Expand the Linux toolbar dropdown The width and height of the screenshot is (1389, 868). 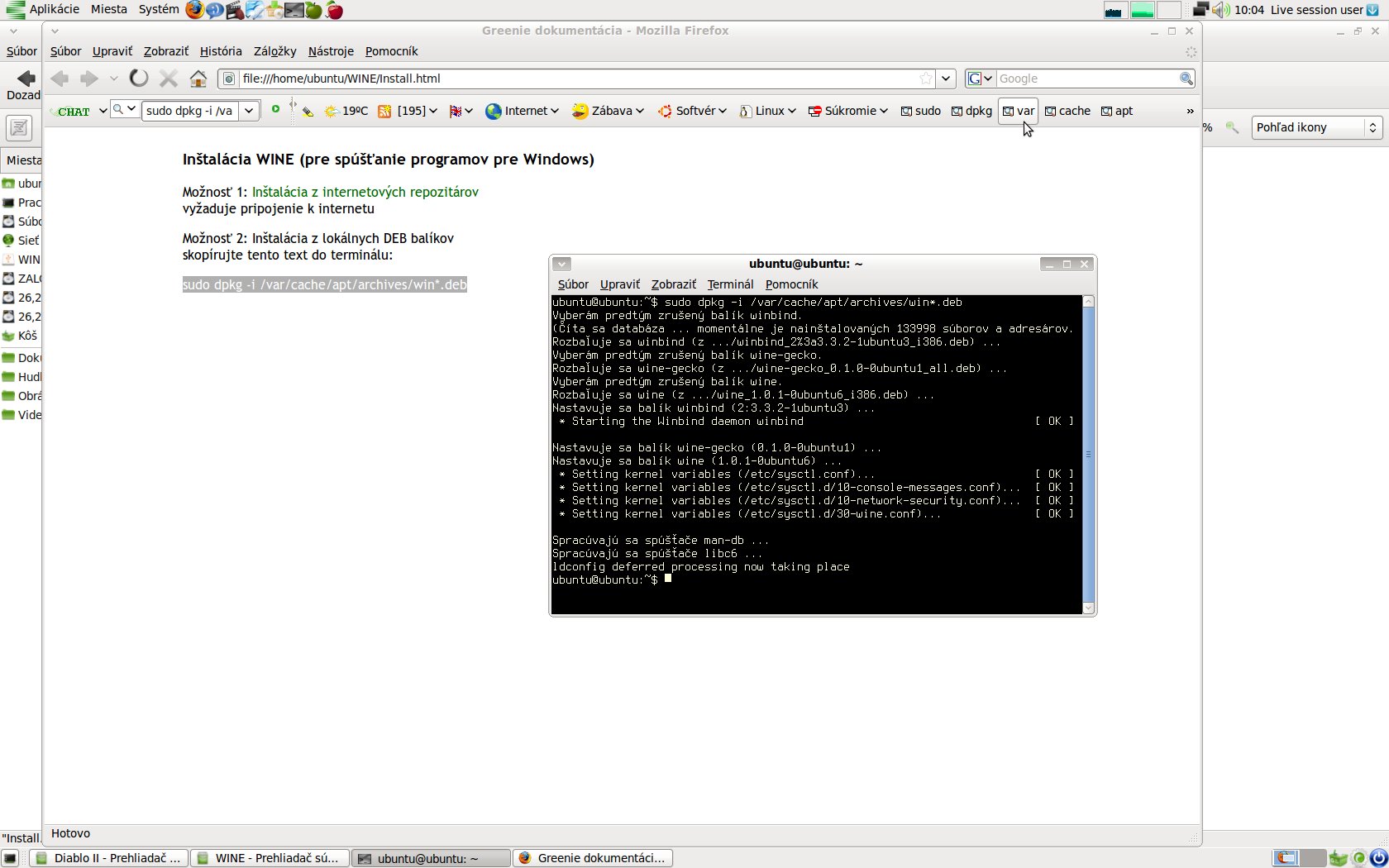(x=767, y=111)
